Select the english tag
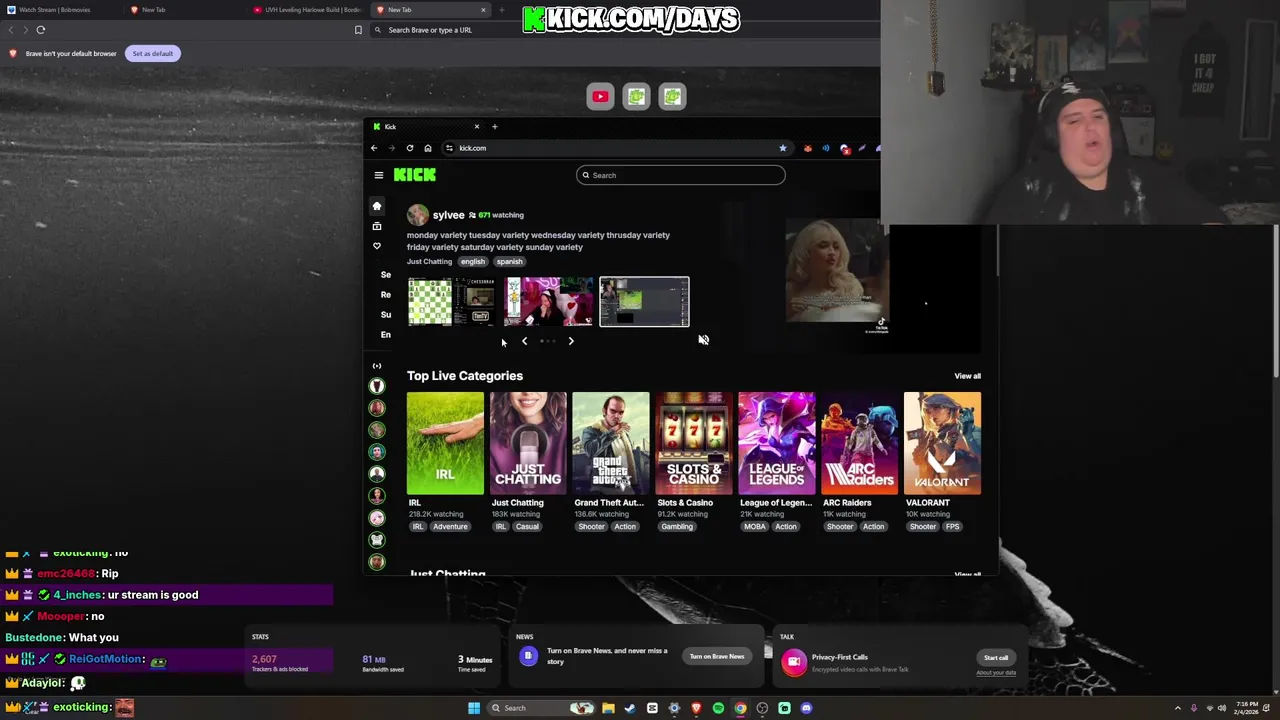Screen dimensions: 1280x720 [473, 262]
